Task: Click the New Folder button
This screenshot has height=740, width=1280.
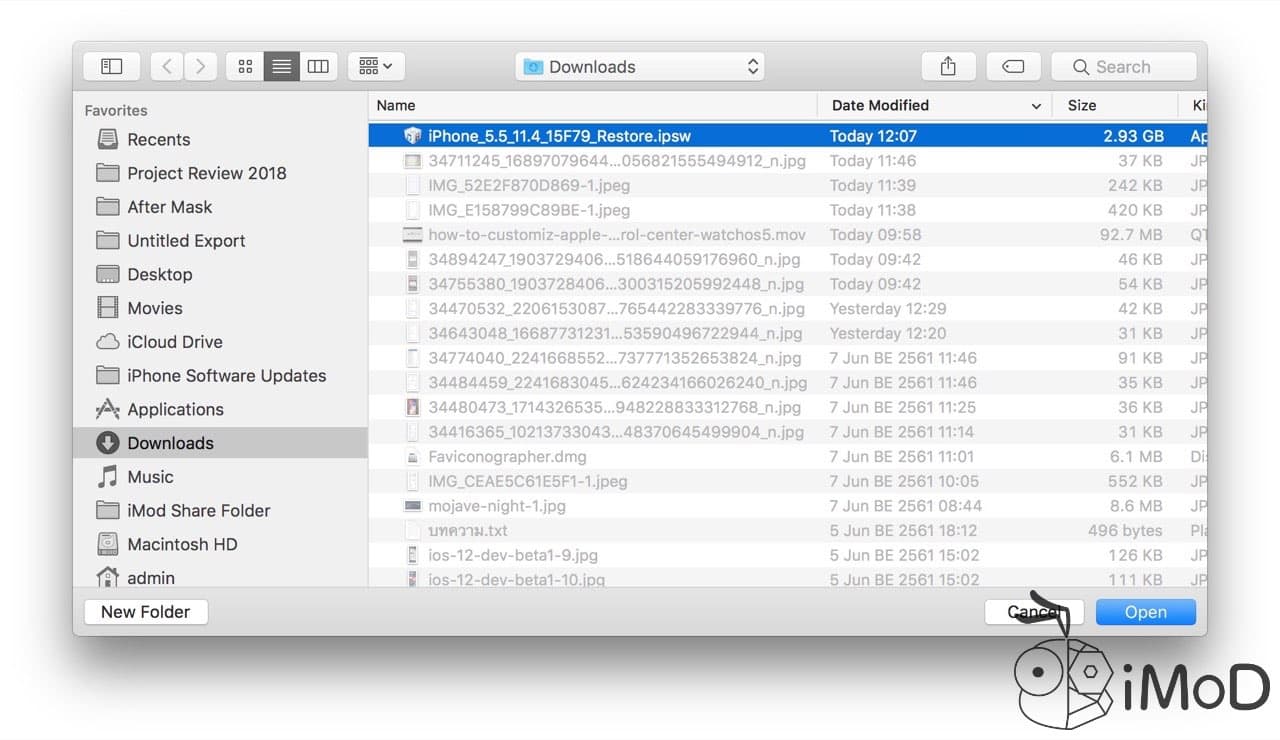Action: [x=145, y=611]
